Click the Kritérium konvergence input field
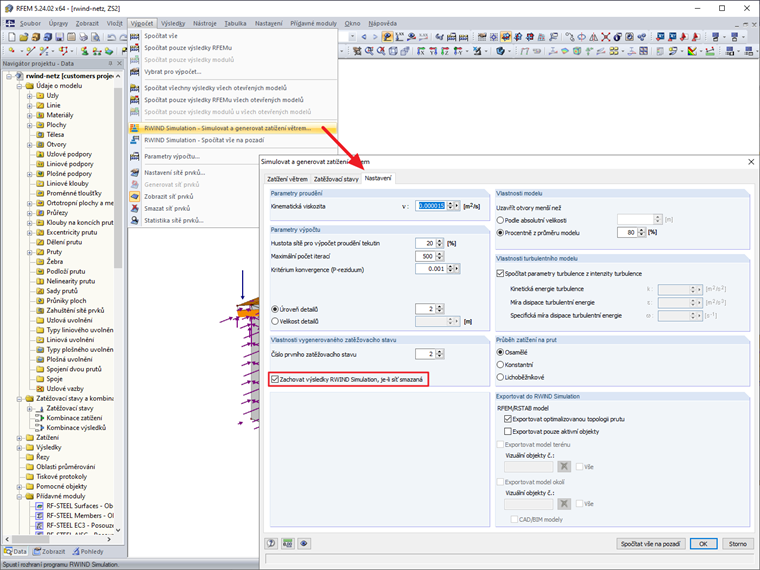The width and height of the screenshot is (760, 570). [431, 269]
